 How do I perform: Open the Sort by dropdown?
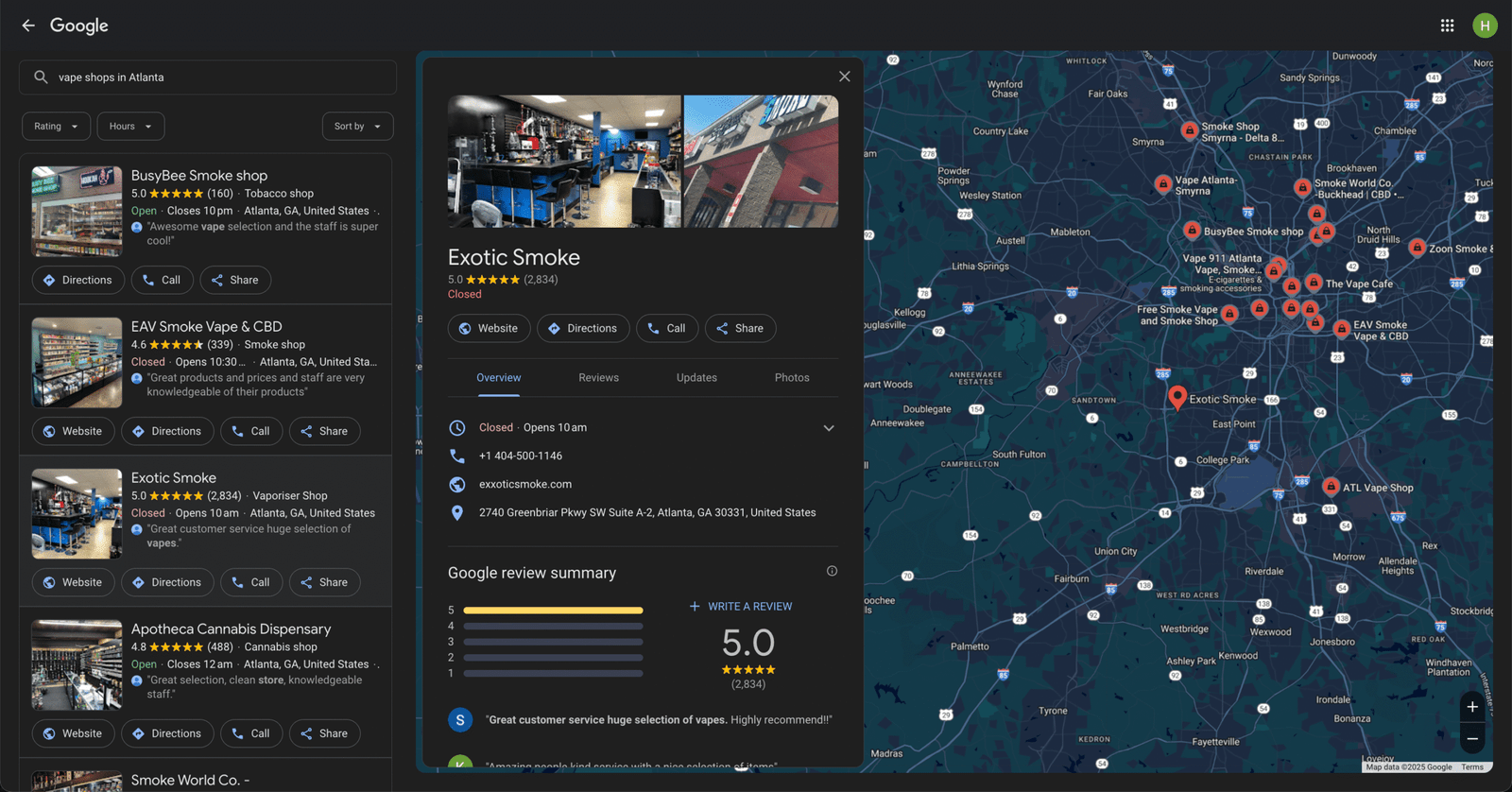(x=357, y=127)
